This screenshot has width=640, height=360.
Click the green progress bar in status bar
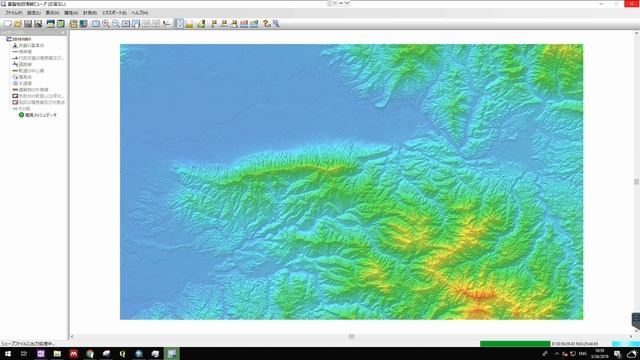click(515, 344)
